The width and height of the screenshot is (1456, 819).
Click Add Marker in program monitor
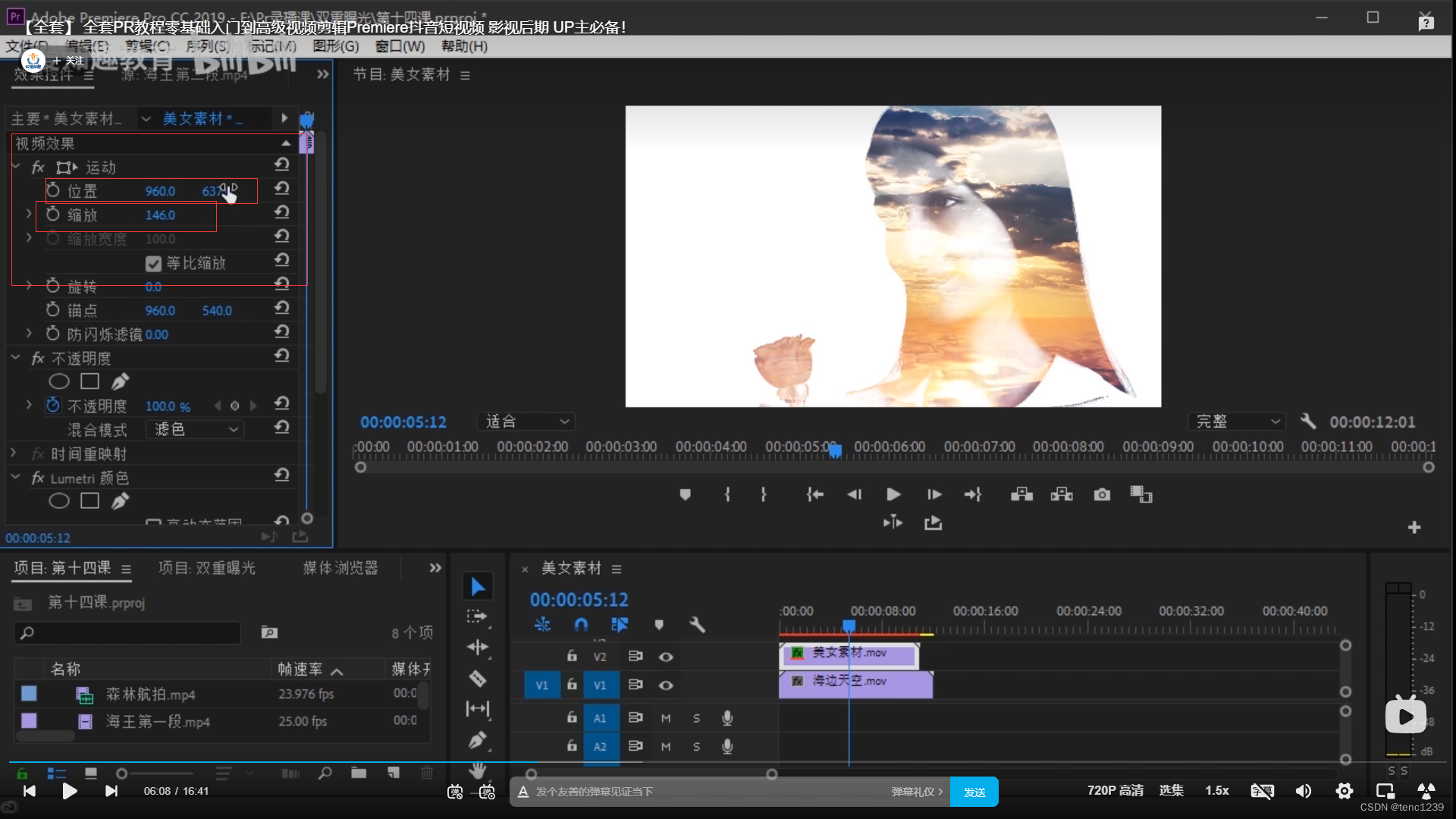click(685, 495)
